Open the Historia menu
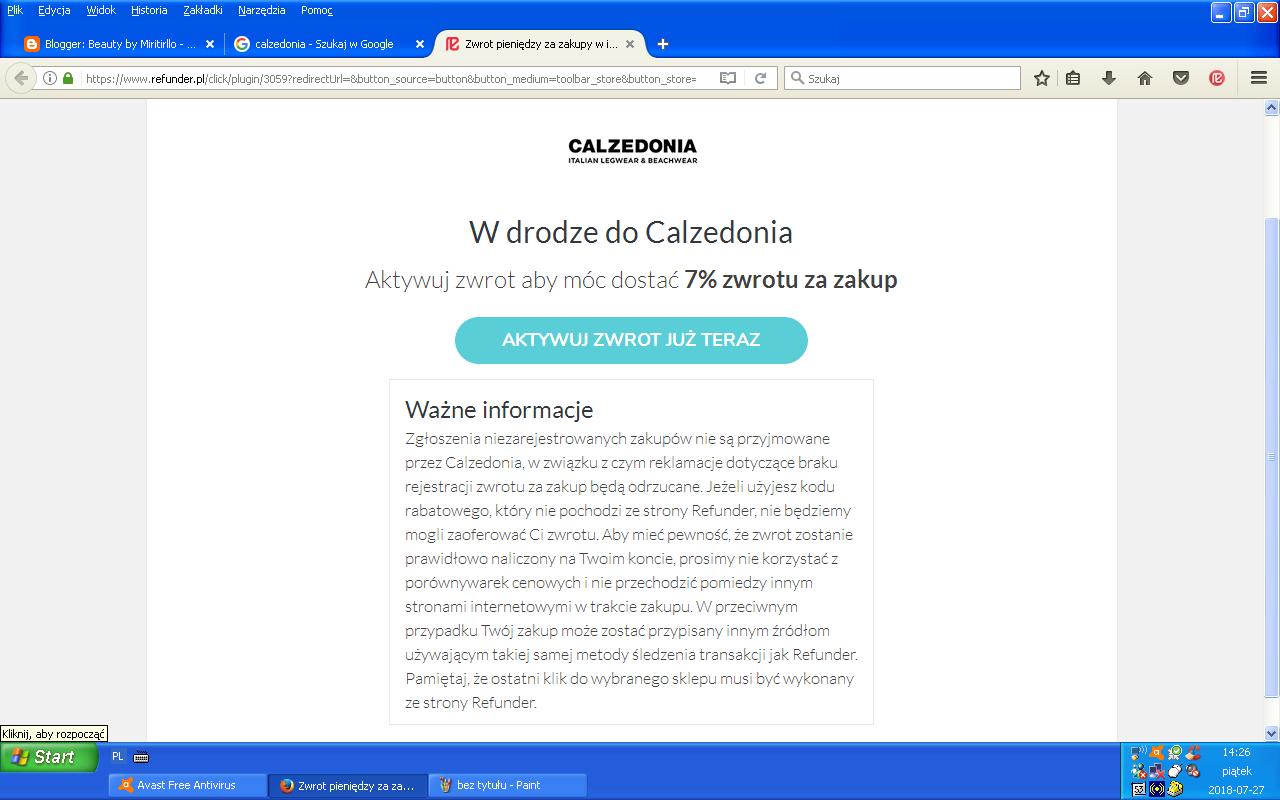The width and height of the screenshot is (1280, 800). point(149,10)
